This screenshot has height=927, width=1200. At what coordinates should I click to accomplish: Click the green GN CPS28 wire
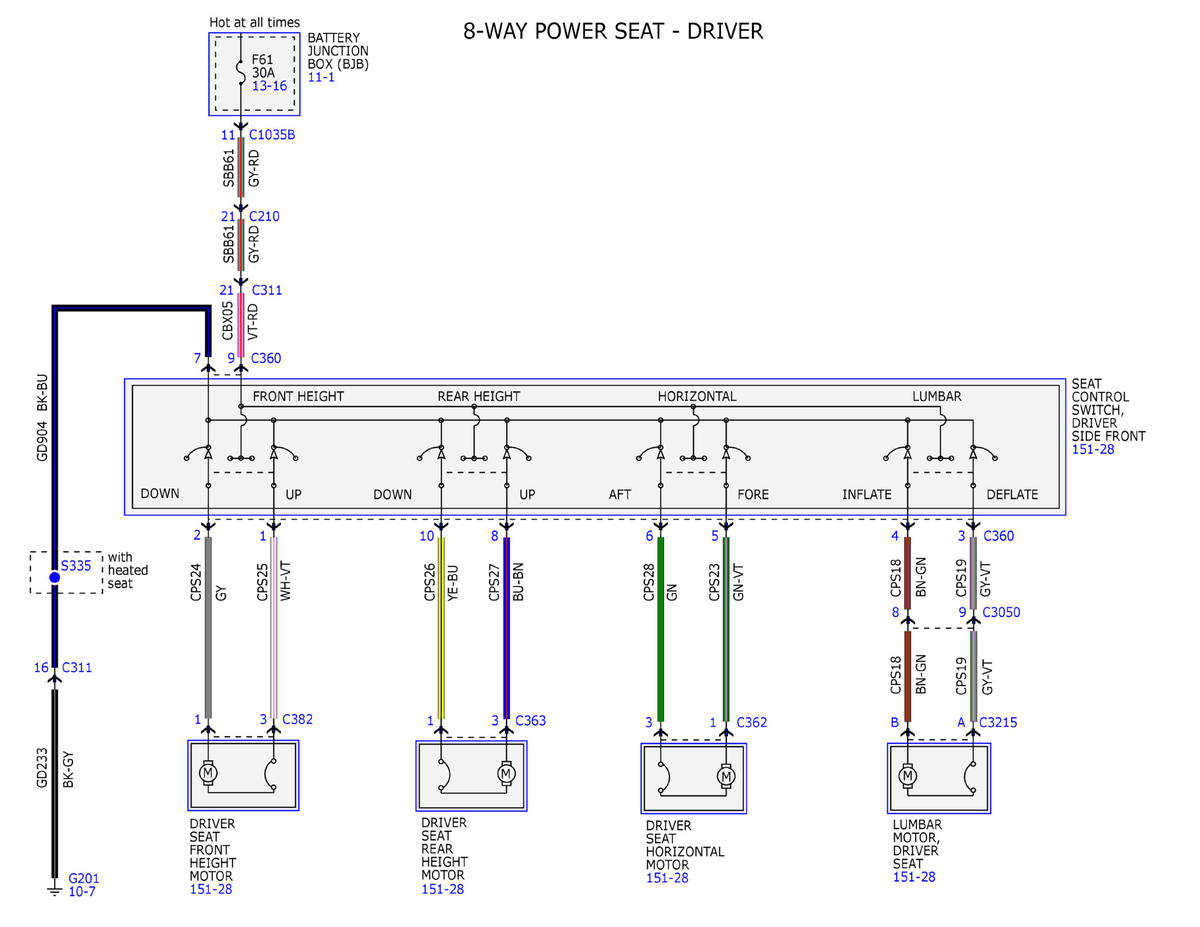pyautogui.click(x=660, y=628)
